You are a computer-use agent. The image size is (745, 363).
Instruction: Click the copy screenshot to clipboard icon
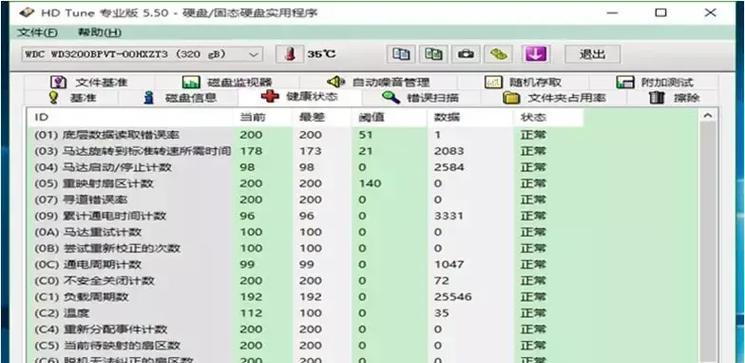pos(433,54)
